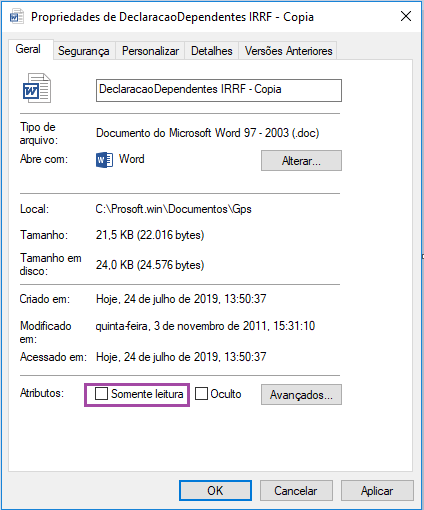Image resolution: width=424 pixels, height=510 pixels.
Task: Click the blue Word app icon next to Abre com
Action: 104,160
